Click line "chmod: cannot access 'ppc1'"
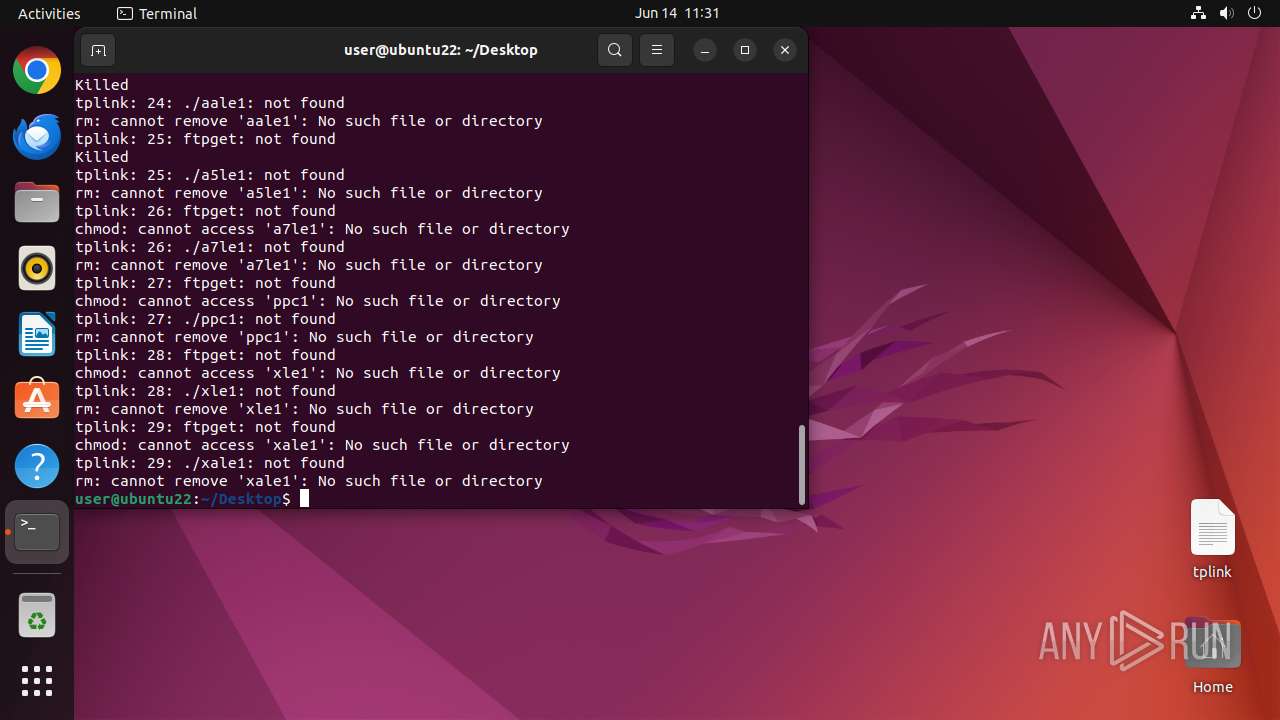Viewport: 1280px width, 720px height. tap(318, 301)
